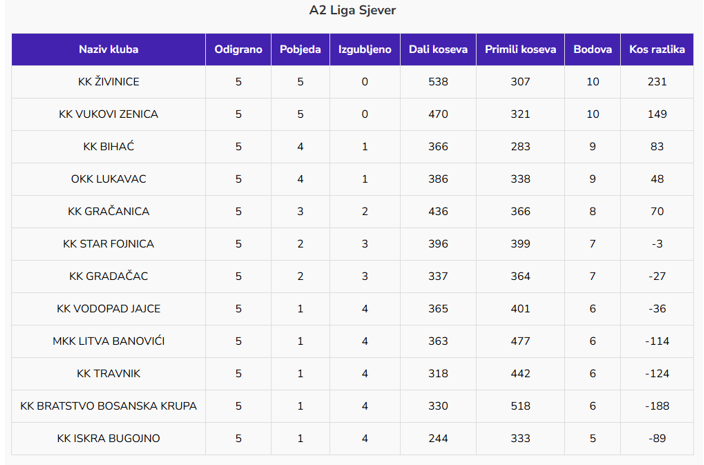Viewport: 704px width, 465px height.
Task: Click the KK ISKRA BUGOJNO club name
Action: [x=108, y=438]
